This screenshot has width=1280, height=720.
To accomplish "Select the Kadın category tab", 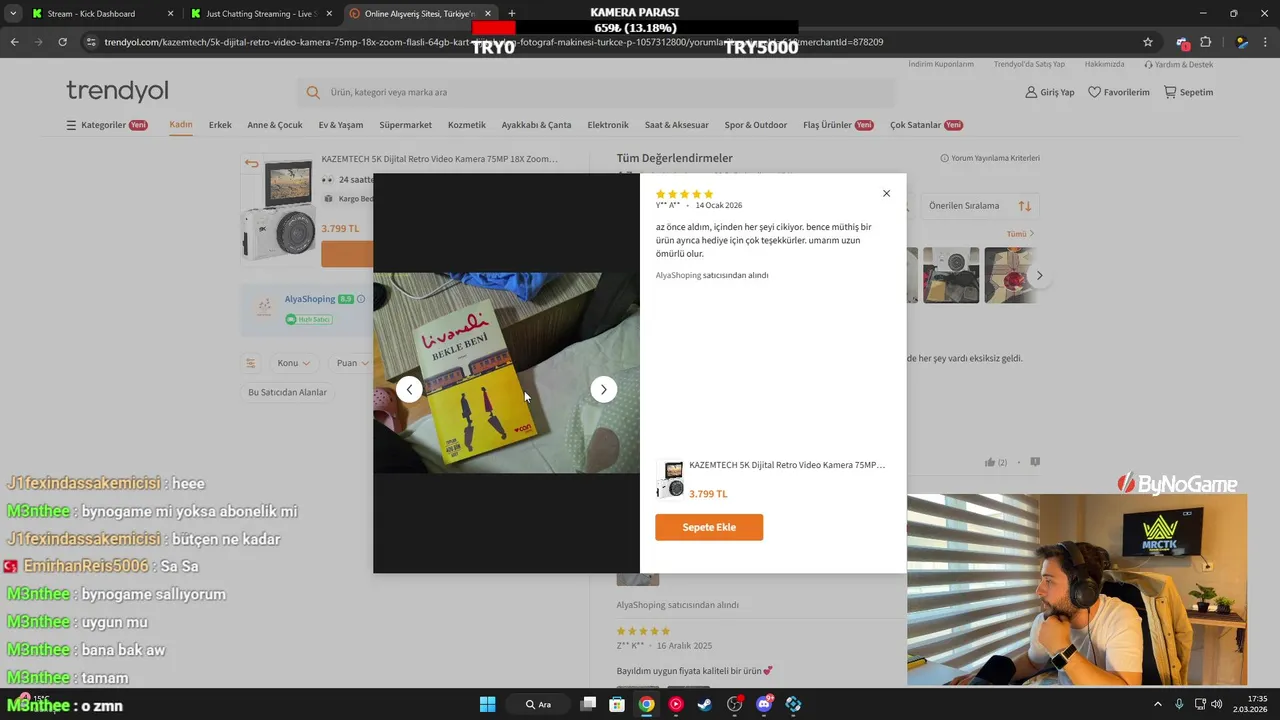I will click(181, 125).
